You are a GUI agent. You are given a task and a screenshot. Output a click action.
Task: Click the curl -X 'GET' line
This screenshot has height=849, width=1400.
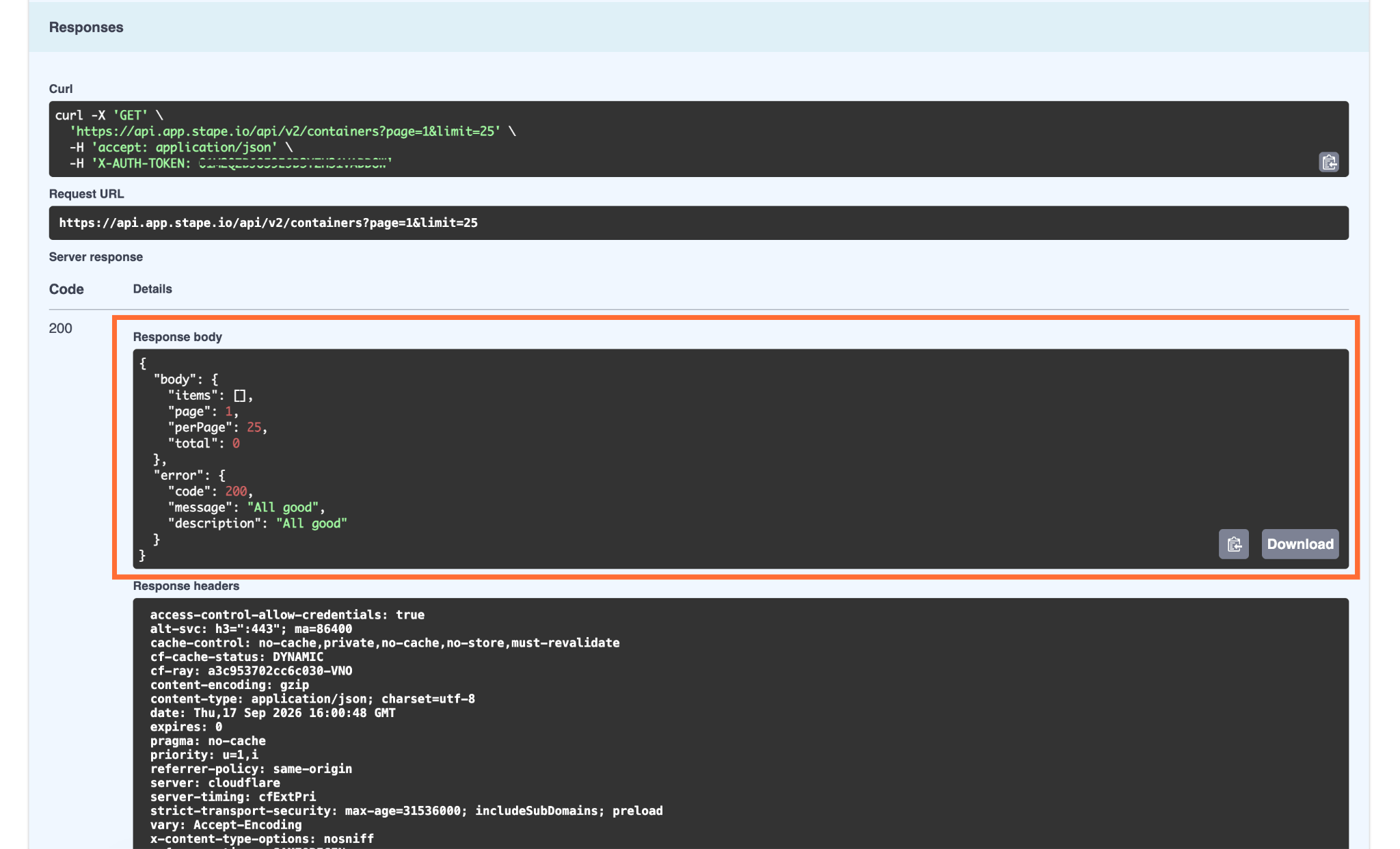tap(109, 115)
